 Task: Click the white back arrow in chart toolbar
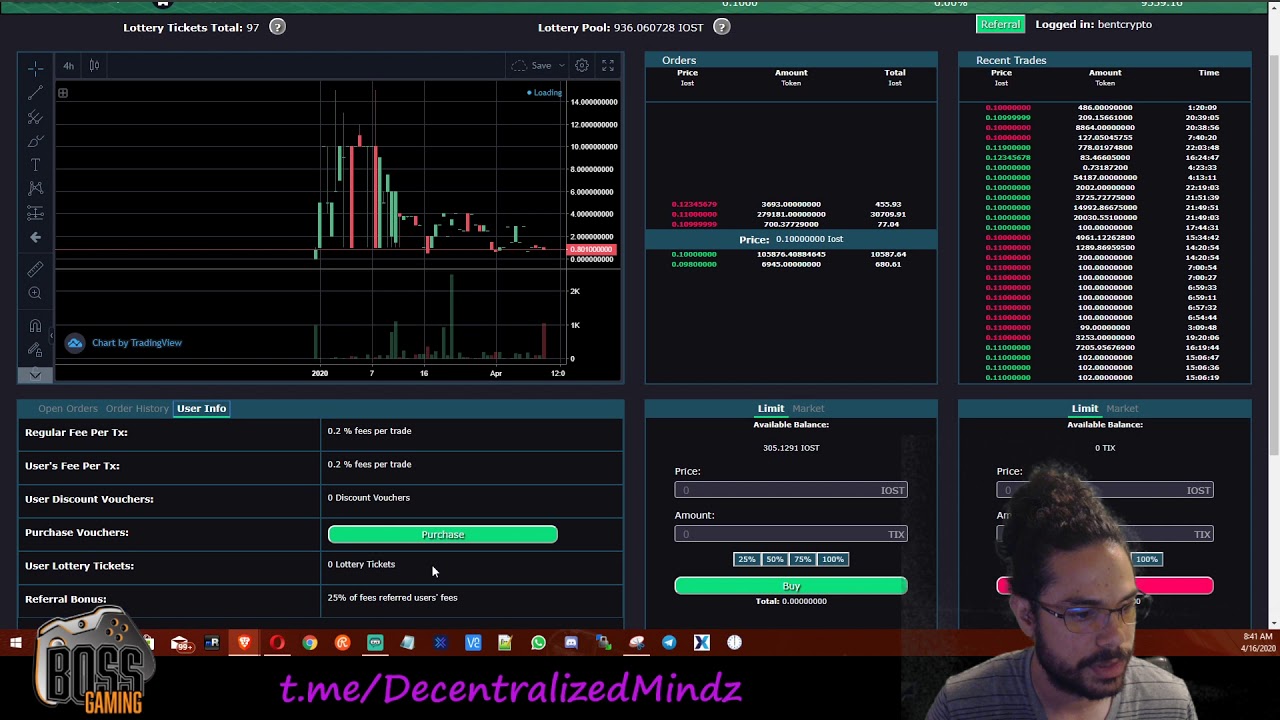point(35,238)
